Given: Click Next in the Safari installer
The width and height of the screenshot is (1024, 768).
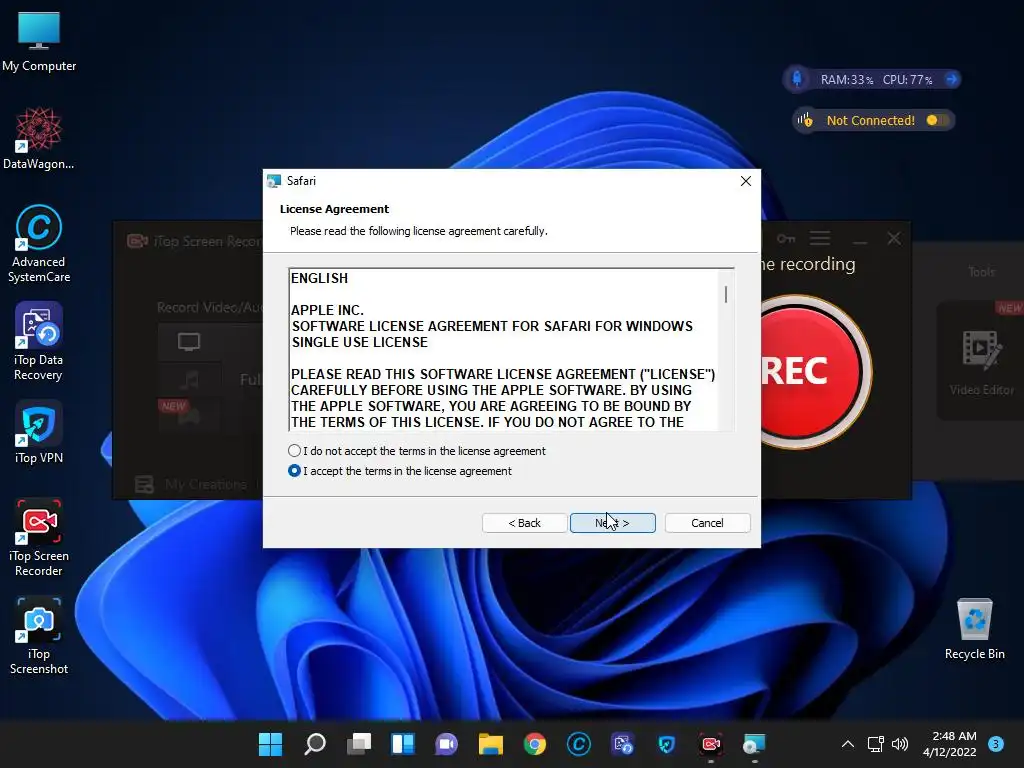Looking at the screenshot, I should click(x=613, y=523).
